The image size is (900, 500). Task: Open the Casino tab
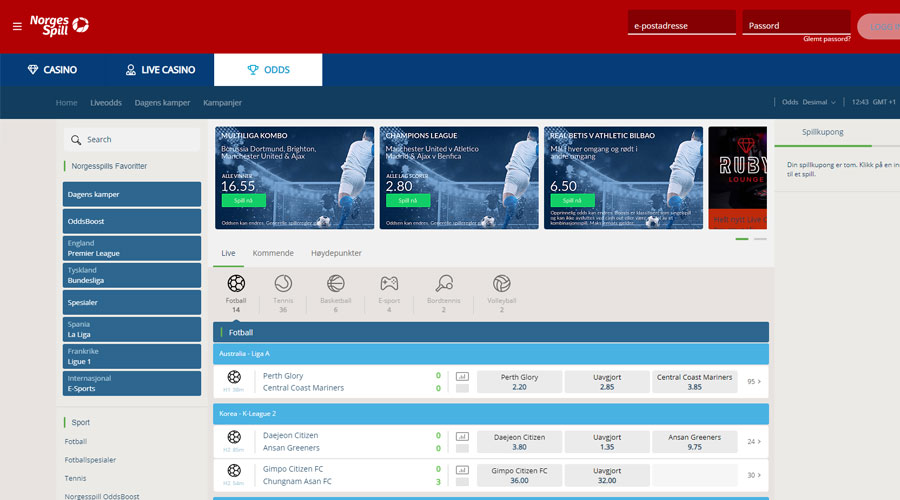(x=52, y=70)
